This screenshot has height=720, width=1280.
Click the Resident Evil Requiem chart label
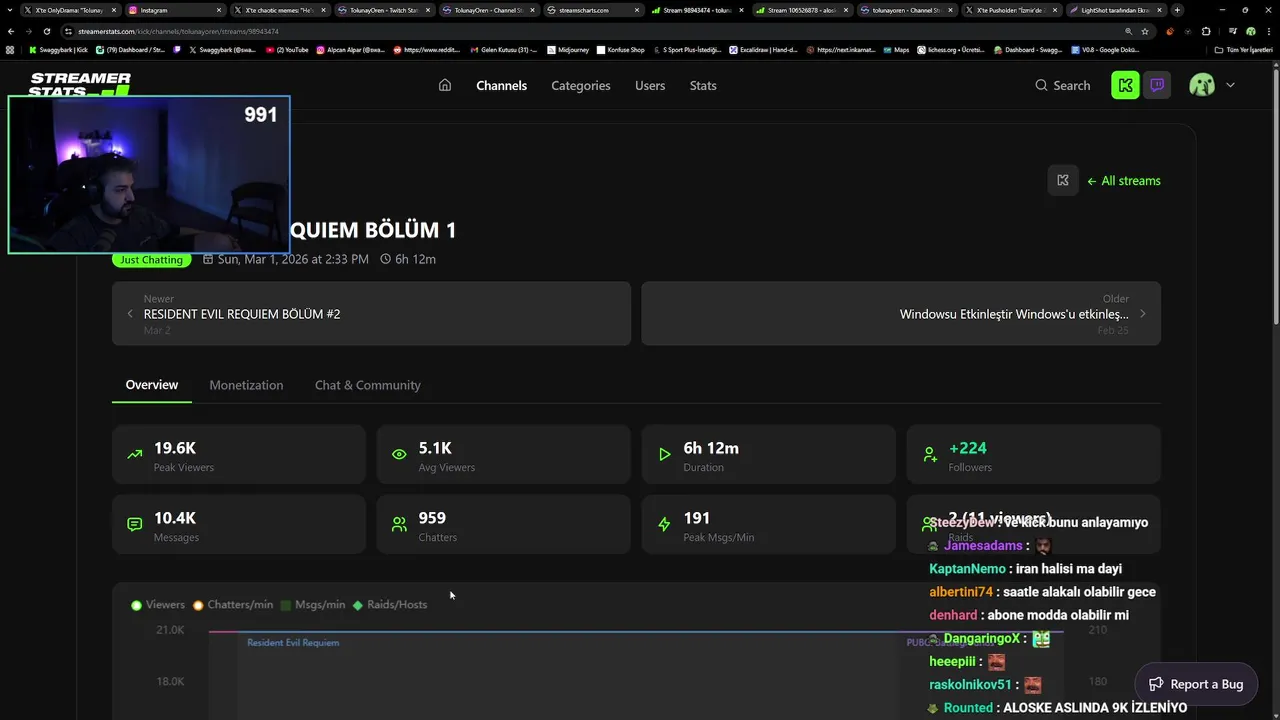coord(293,643)
